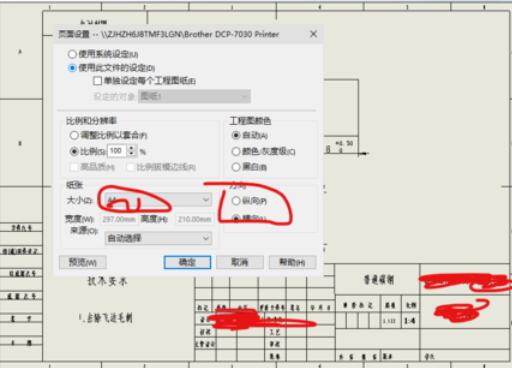Click the scale value field showing 100
The width and height of the screenshot is (512, 368).
(x=117, y=151)
